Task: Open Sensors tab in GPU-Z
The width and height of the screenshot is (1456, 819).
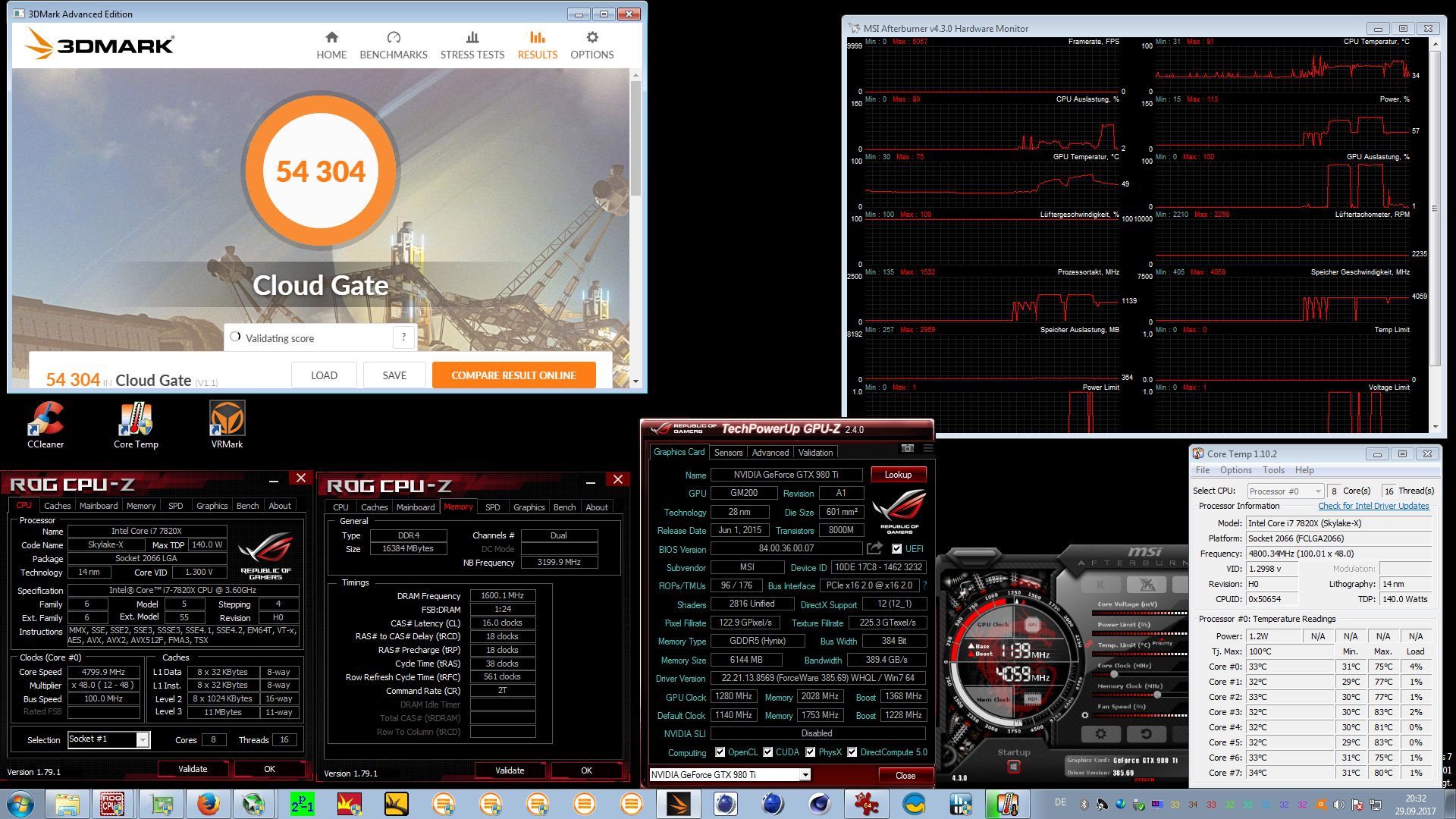Action: pos(728,453)
